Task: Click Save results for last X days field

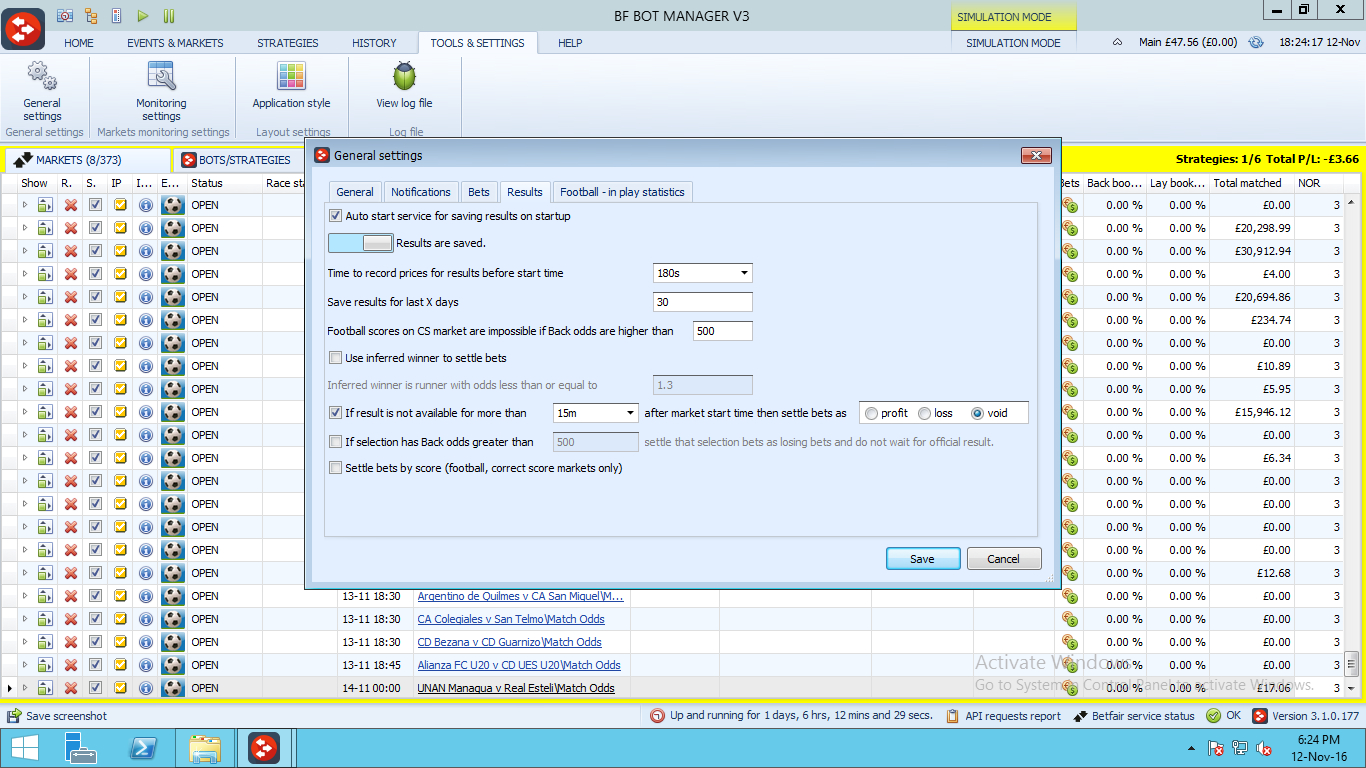Action: pos(703,302)
